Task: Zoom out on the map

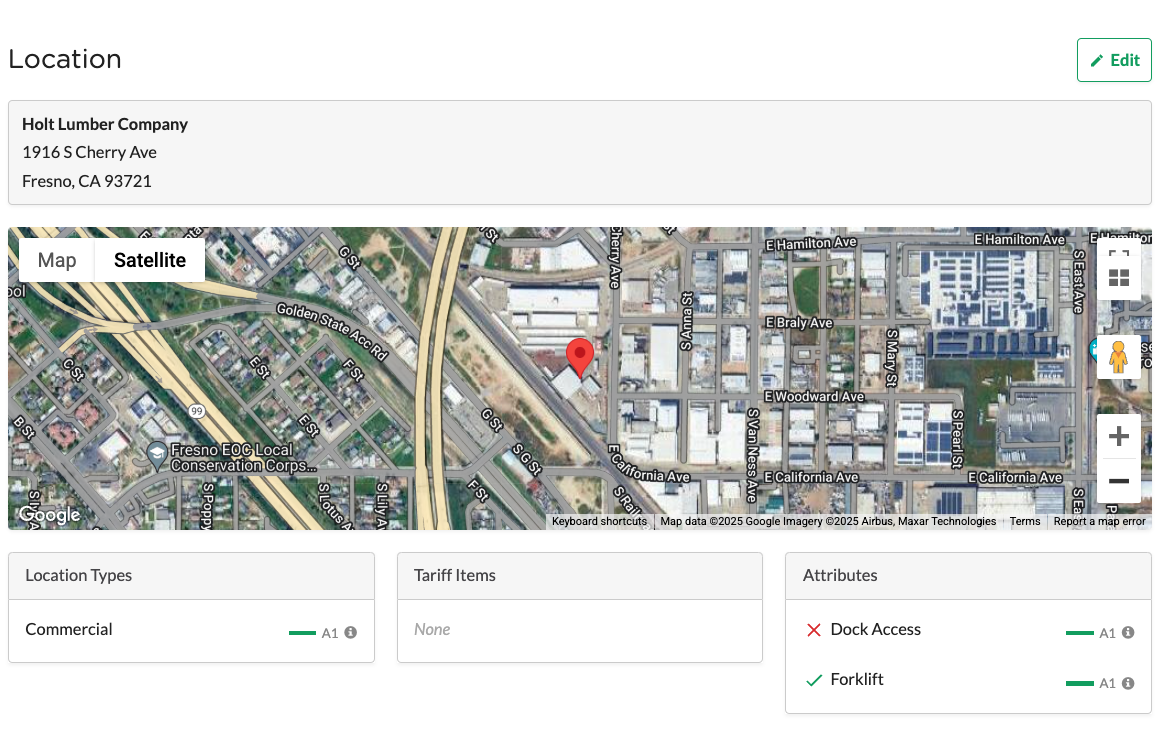Action: [1118, 481]
